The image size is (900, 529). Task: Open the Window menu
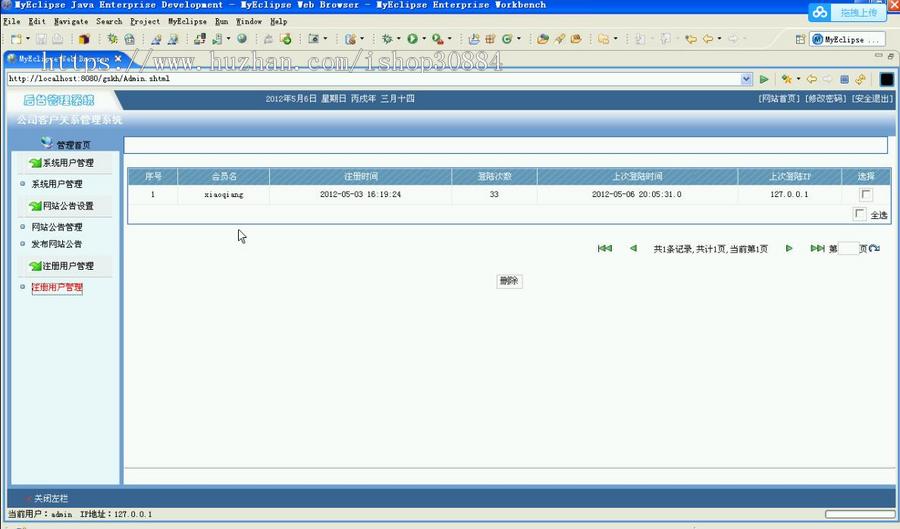pos(249,21)
